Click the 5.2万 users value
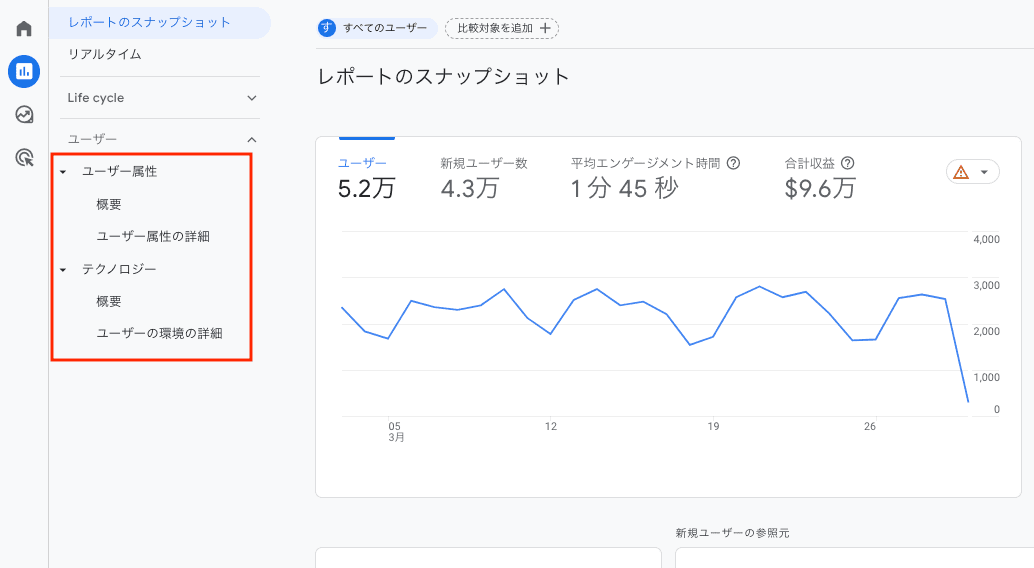The height and width of the screenshot is (568, 1034). click(x=366, y=189)
